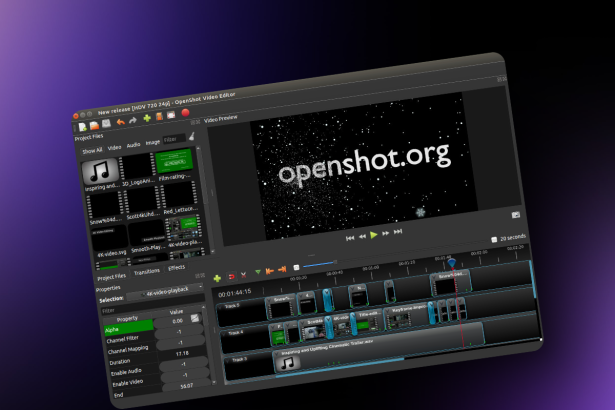Viewport: 615px width, 410px height.
Task: Select the 3D_LogoAni file thumbnail
Action: [x=137, y=166]
